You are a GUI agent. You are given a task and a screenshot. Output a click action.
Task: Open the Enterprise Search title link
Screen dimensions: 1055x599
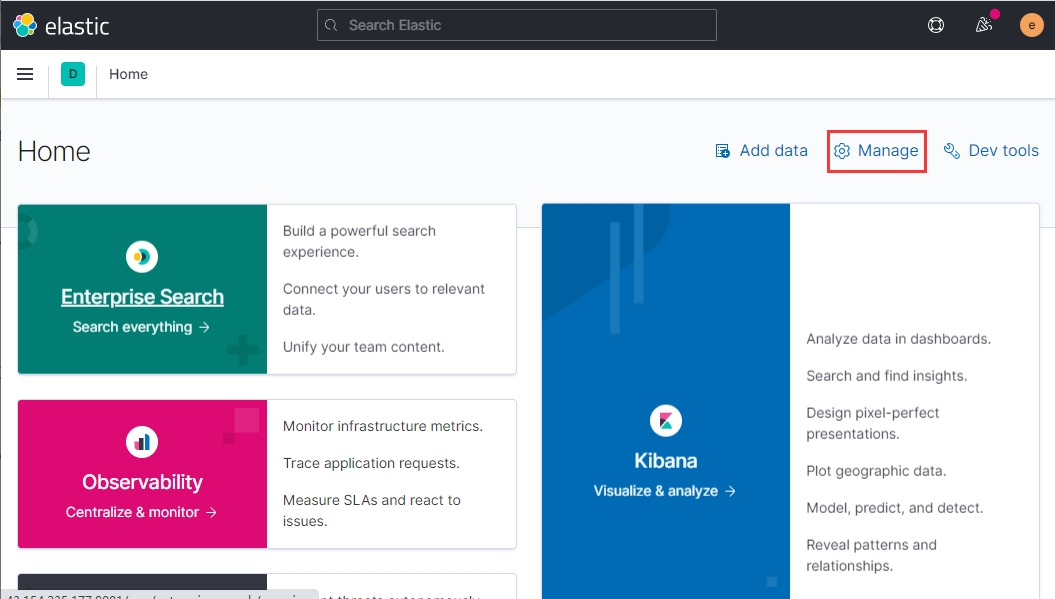[142, 297]
